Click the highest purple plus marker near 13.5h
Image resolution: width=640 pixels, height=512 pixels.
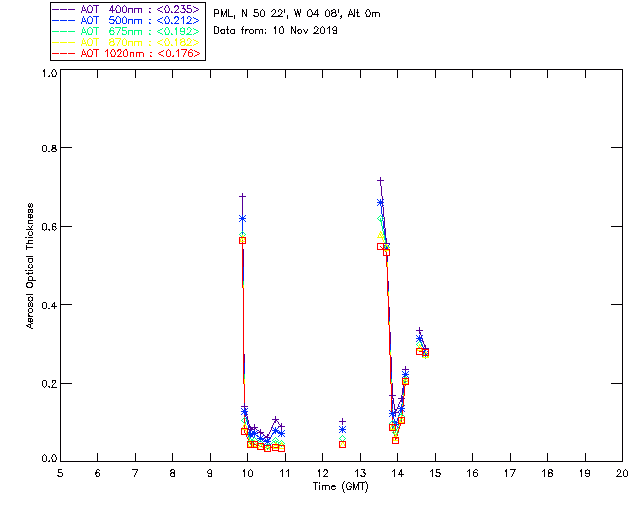[380, 180]
